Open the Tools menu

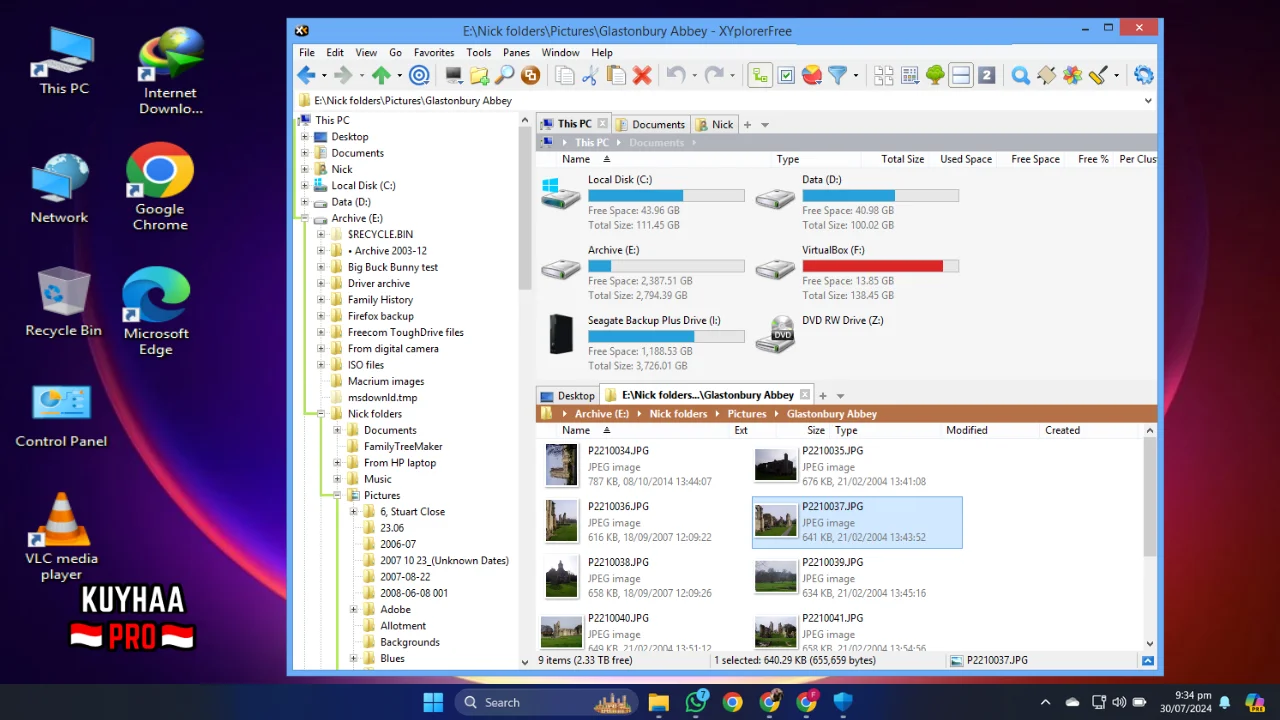479,52
